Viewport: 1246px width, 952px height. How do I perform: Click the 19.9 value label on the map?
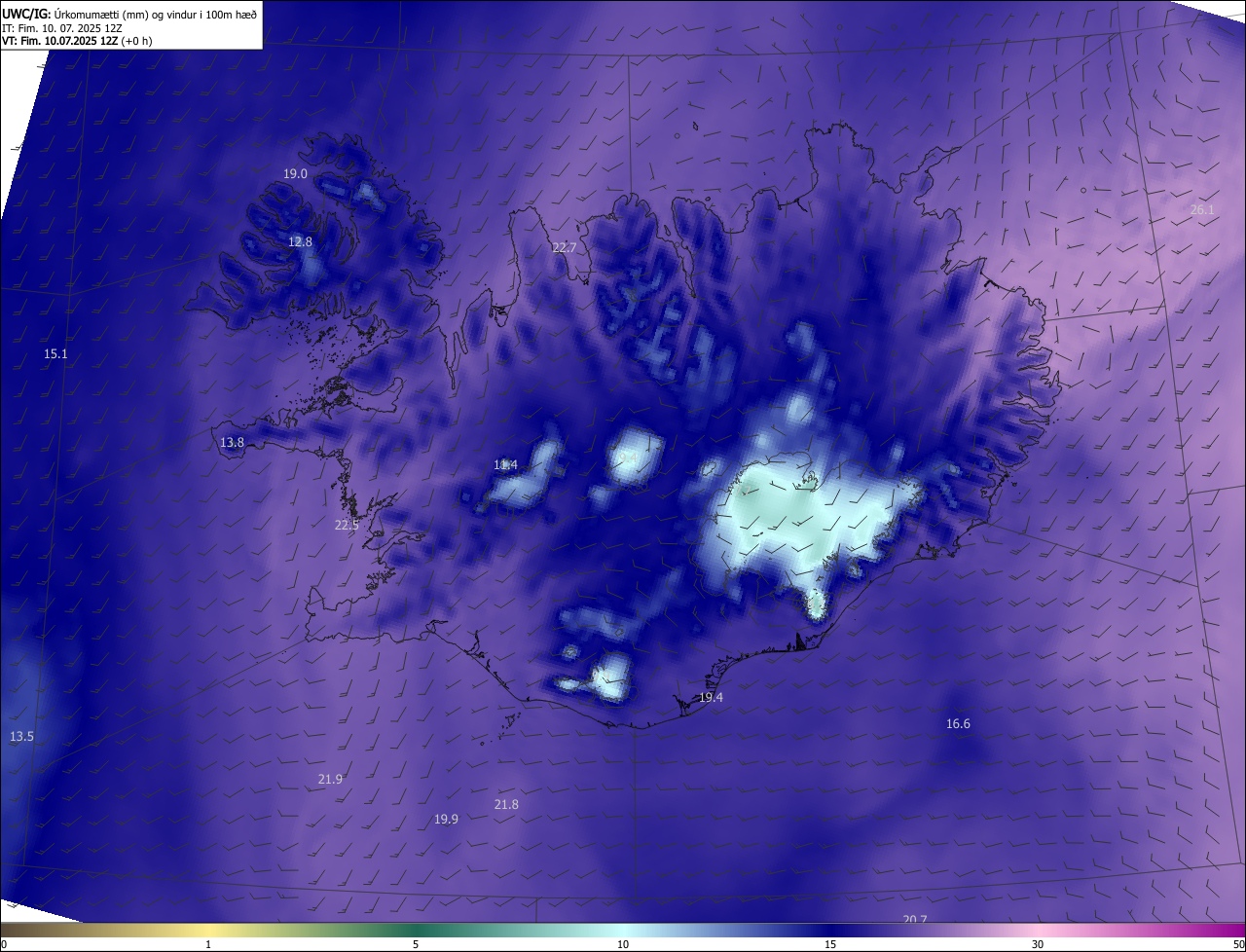(446, 819)
